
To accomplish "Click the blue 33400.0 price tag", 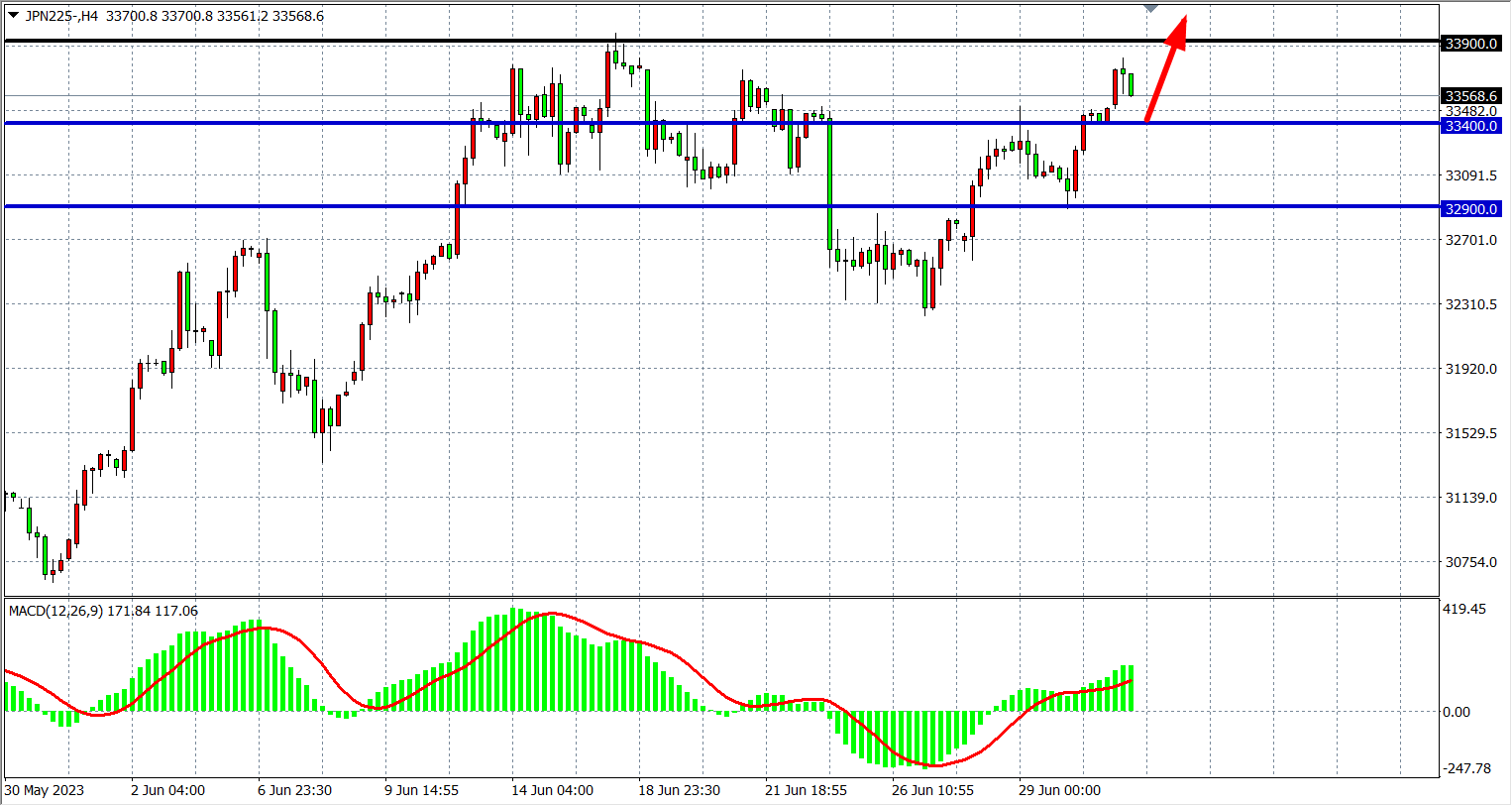I will point(1471,126).
